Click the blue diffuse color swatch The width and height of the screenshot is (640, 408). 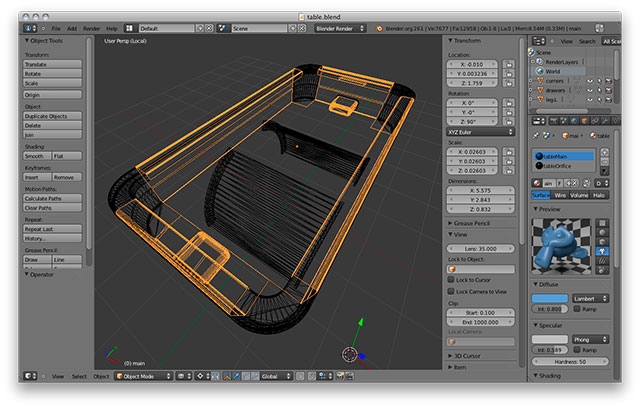549,299
